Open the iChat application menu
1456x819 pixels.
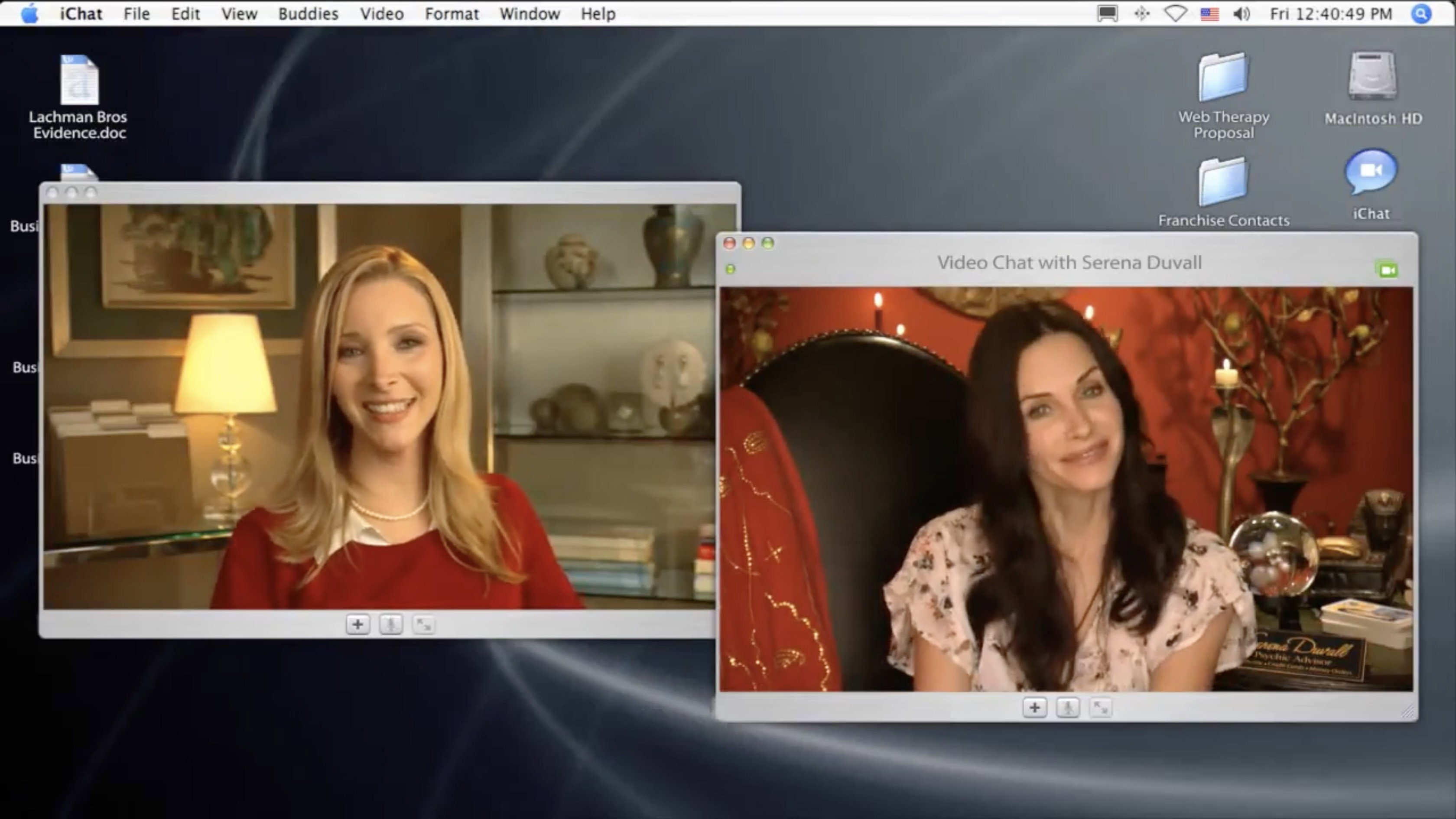click(x=81, y=13)
